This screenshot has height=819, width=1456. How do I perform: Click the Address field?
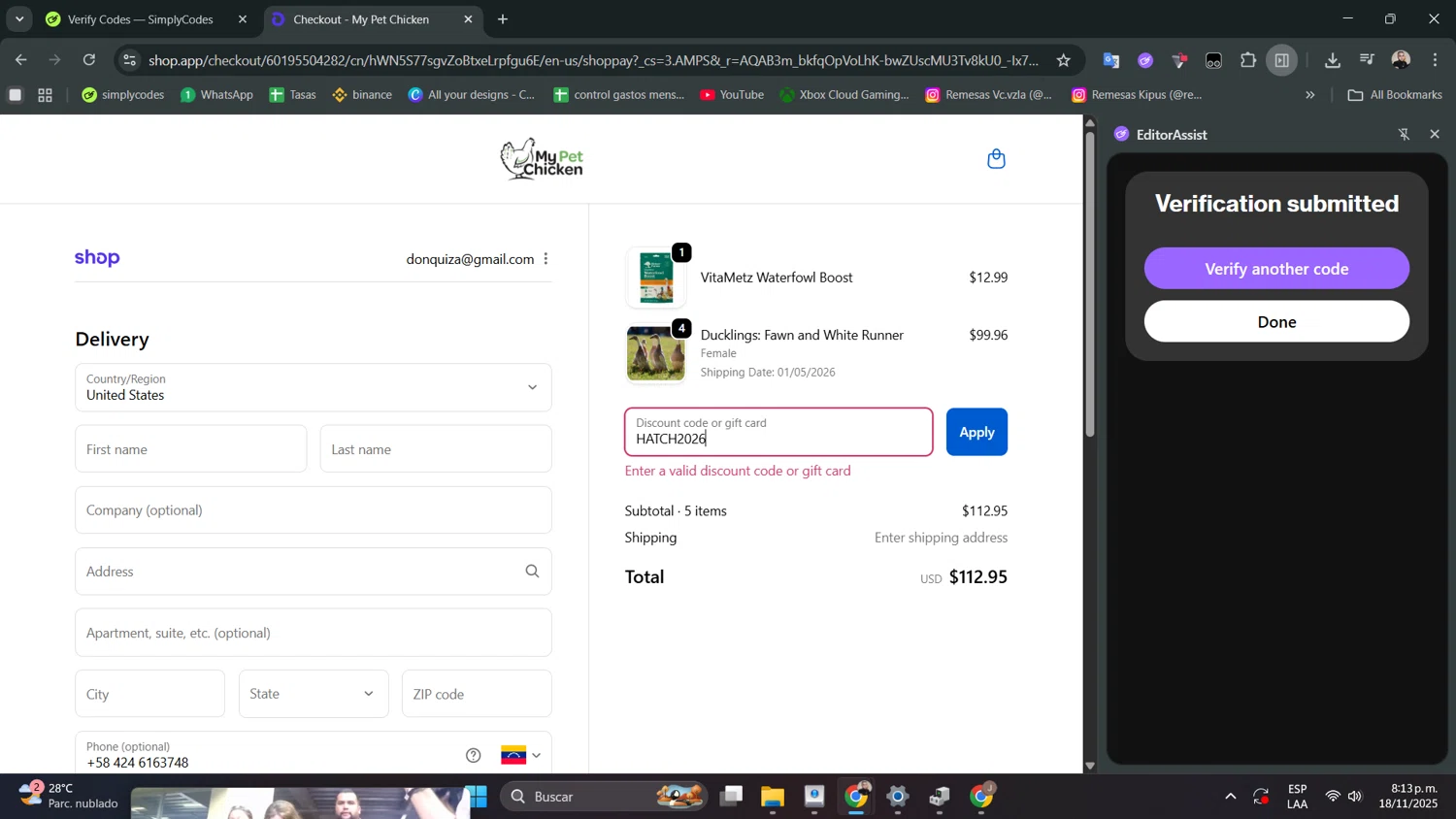pos(314,572)
